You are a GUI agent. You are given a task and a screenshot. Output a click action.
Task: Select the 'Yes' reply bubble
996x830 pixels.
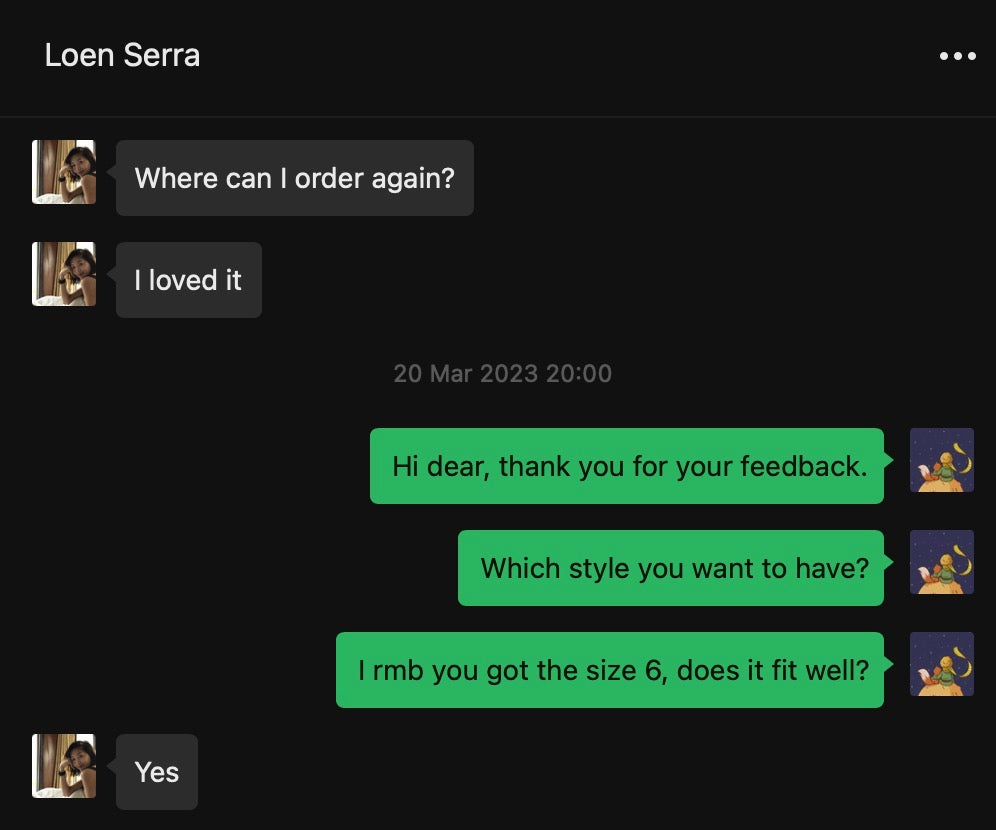pyautogui.click(x=157, y=772)
